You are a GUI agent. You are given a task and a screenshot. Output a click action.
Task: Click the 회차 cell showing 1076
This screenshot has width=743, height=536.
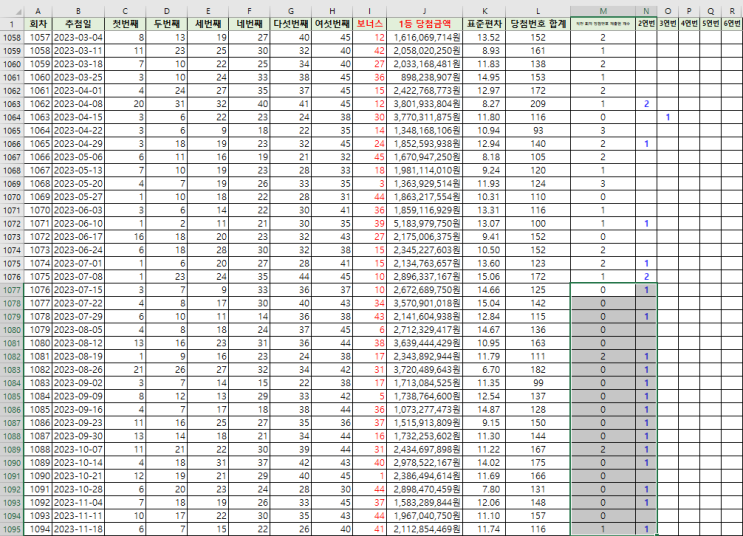pos(38,290)
